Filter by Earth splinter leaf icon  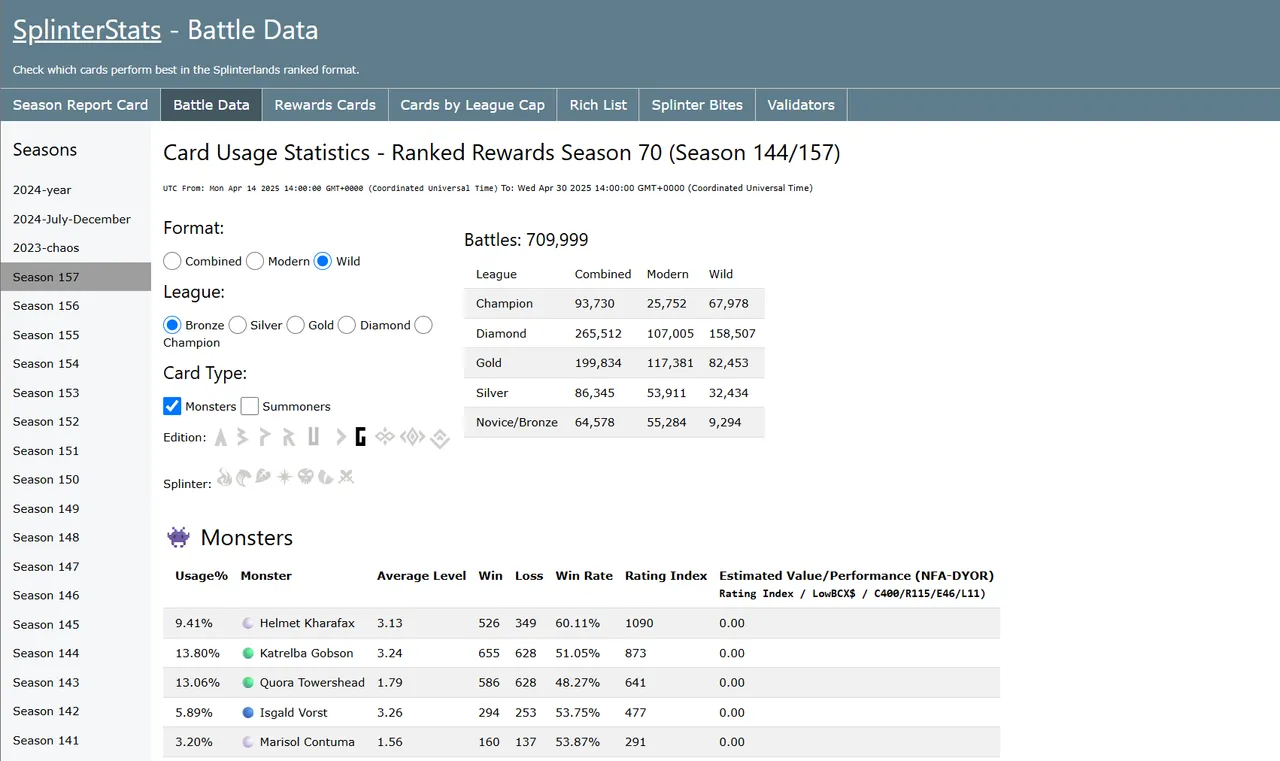tap(263, 477)
